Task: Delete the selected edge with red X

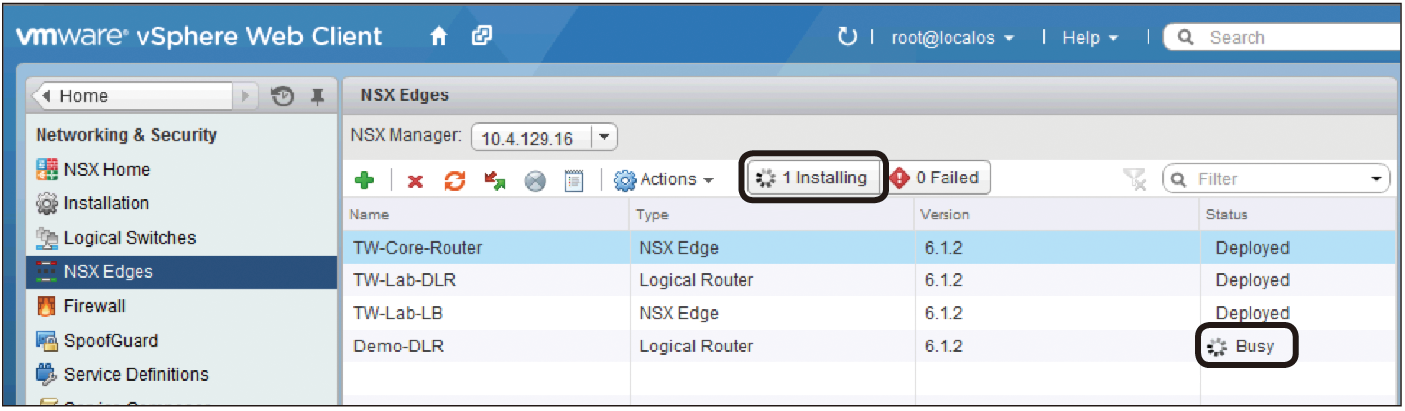Action: click(414, 181)
